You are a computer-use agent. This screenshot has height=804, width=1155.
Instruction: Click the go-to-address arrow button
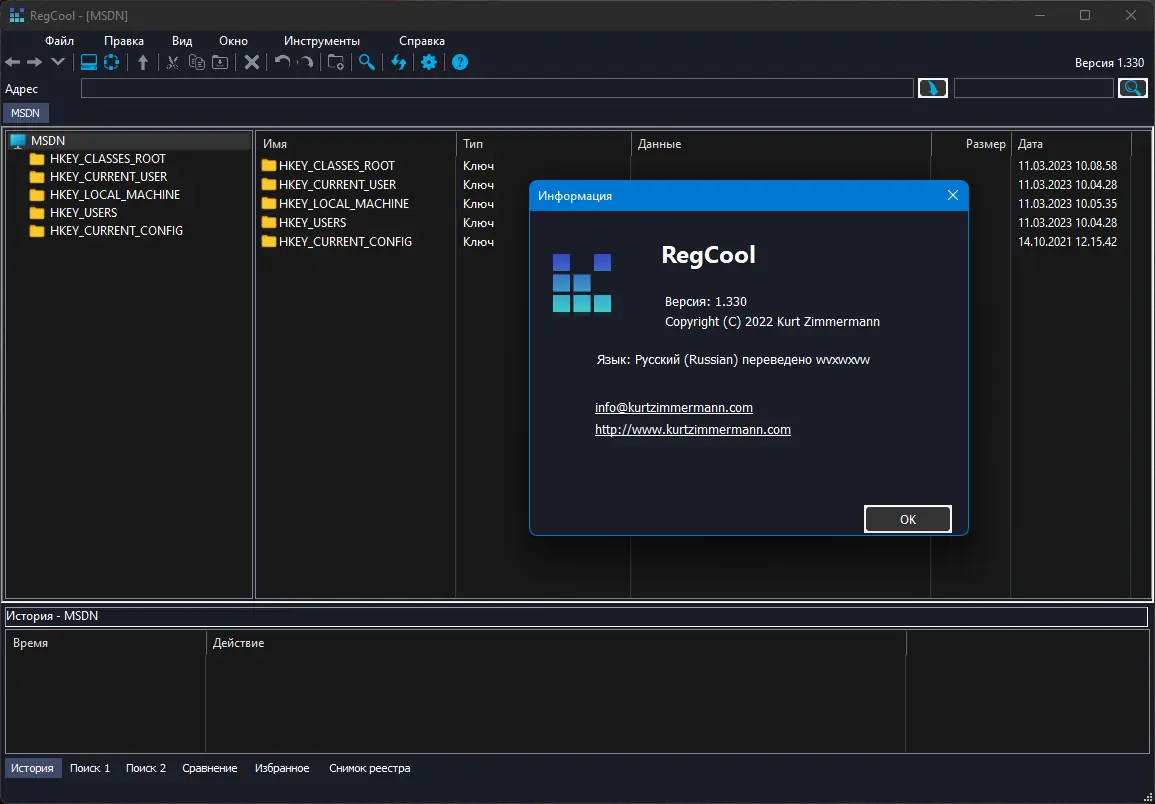tap(932, 88)
